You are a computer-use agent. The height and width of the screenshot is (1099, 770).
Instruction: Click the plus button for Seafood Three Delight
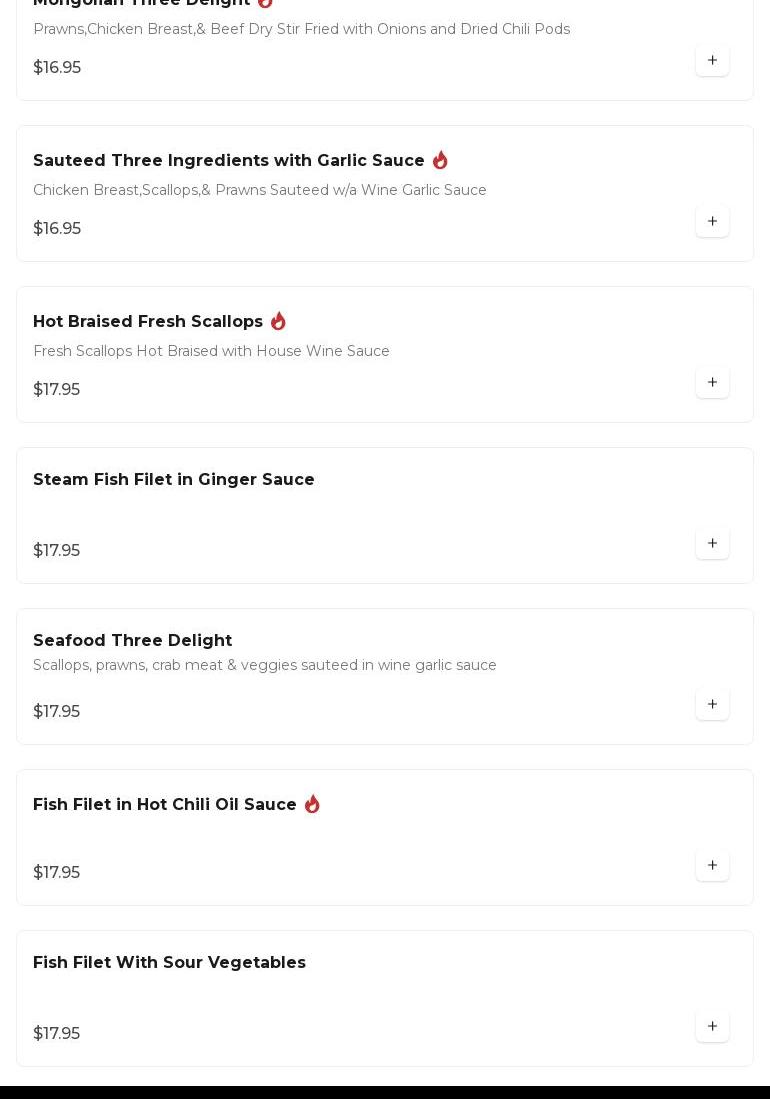tap(712, 704)
